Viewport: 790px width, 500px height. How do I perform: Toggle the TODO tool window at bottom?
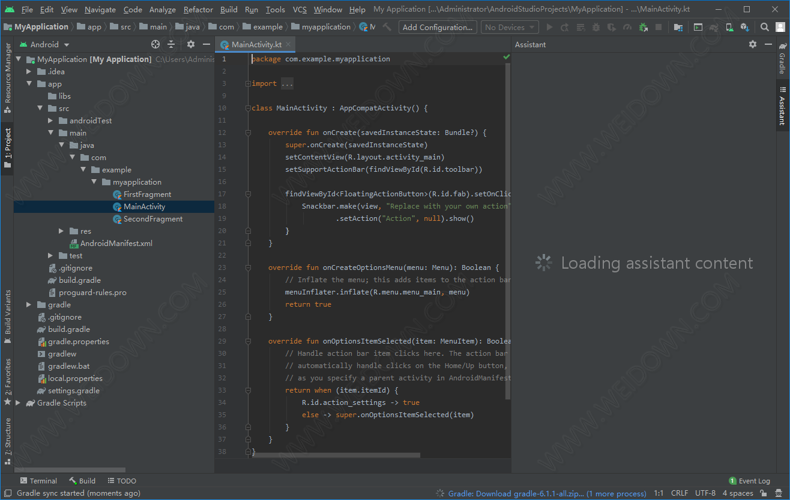click(x=122, y=481)
